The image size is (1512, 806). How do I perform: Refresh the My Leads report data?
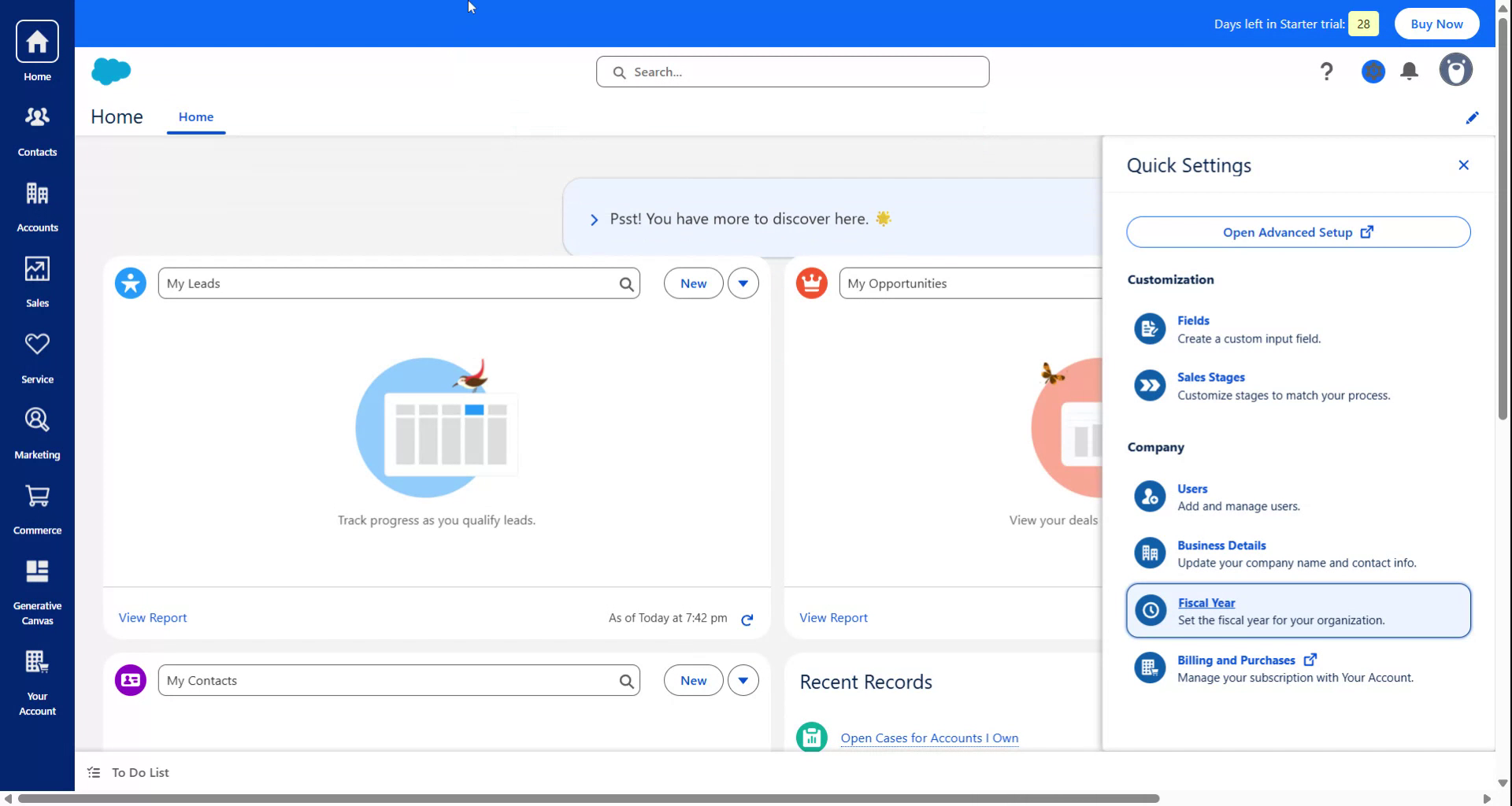[x=747, y=619]
